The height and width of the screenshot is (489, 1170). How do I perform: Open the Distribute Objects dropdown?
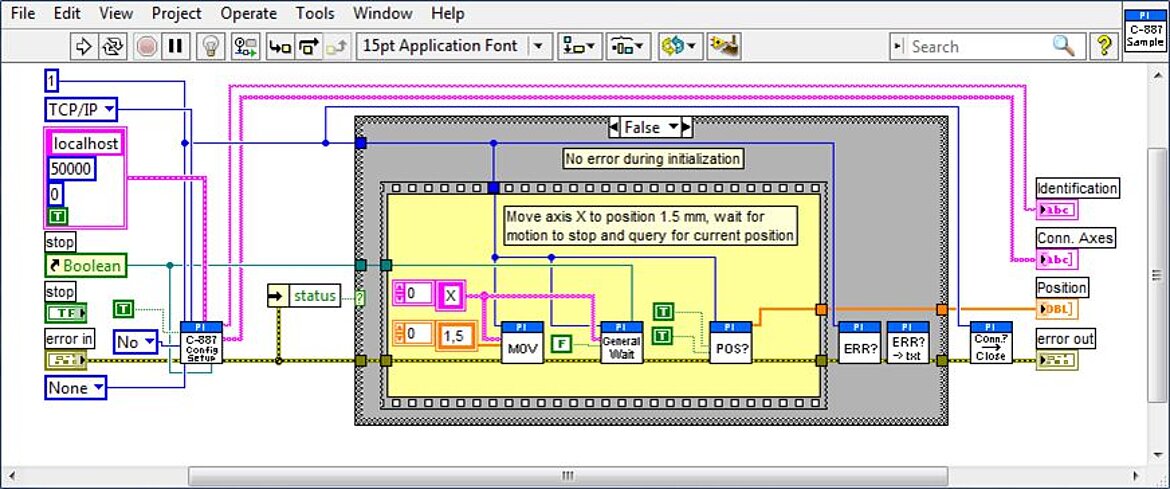pos(629,46)
